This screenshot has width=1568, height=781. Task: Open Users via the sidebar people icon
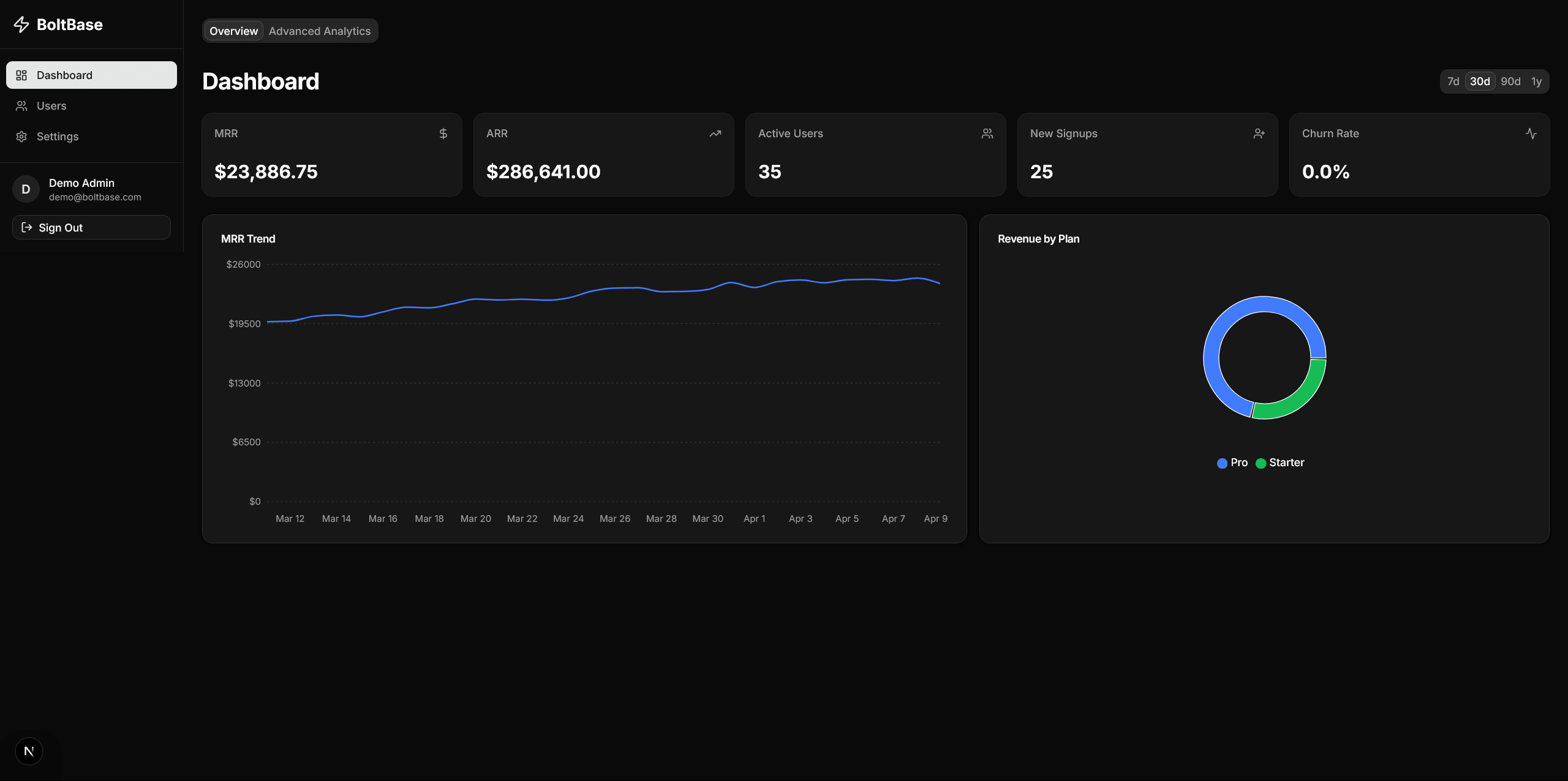pyautogui.click(x=21, y=105)
